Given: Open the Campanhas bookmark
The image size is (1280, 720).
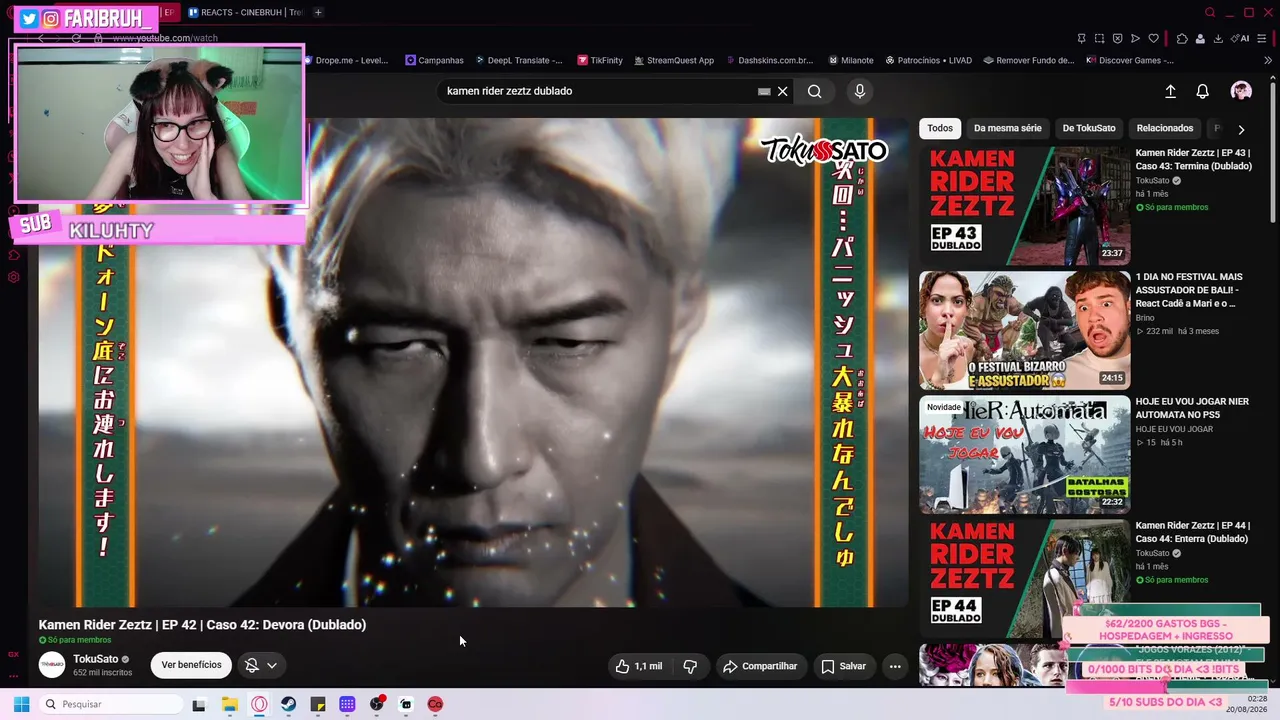Looking at the screenshot, I should (x=434, y=60).
